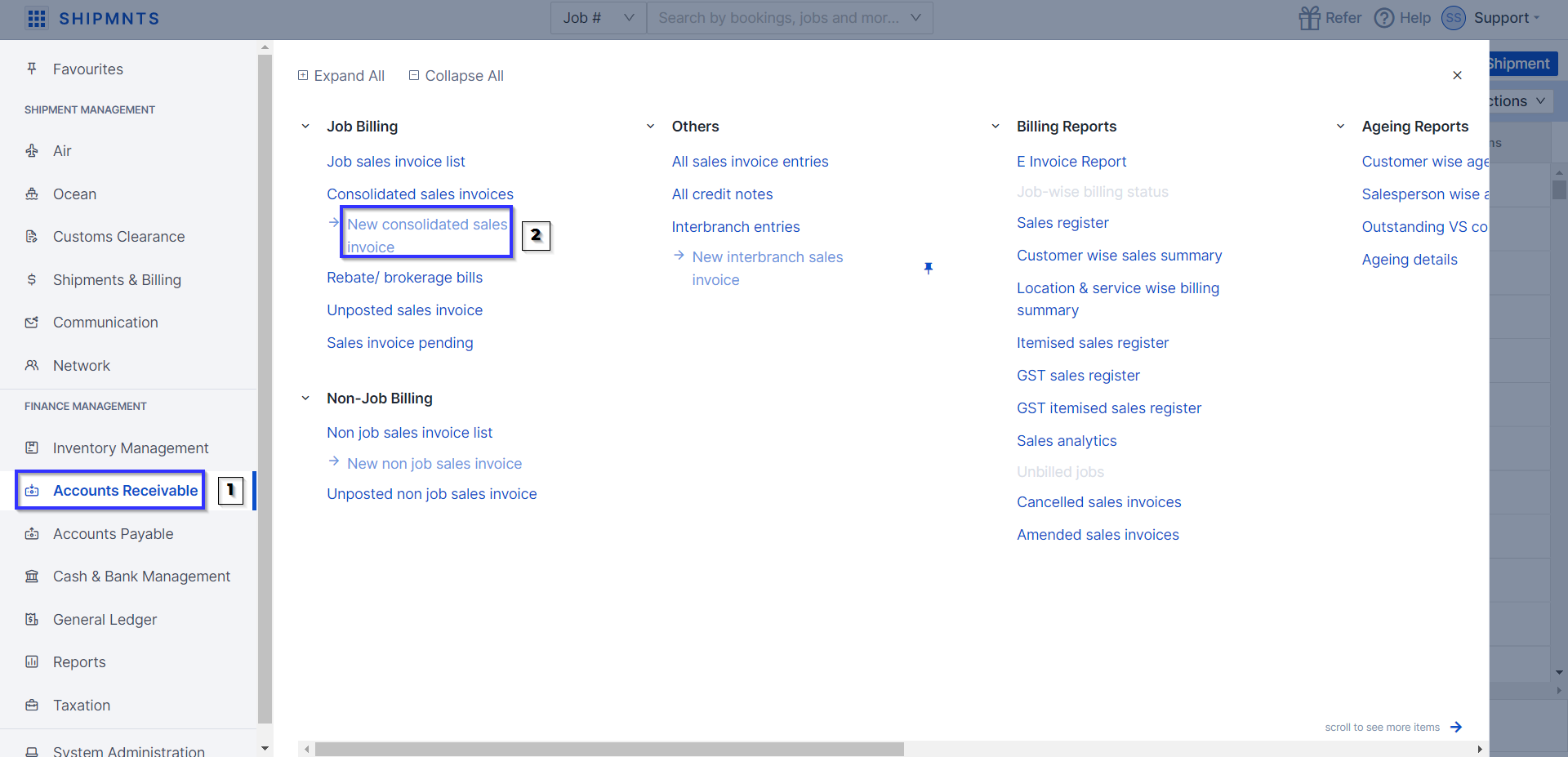Click the Ocean ship icon in sidebar

click(32, 194)
